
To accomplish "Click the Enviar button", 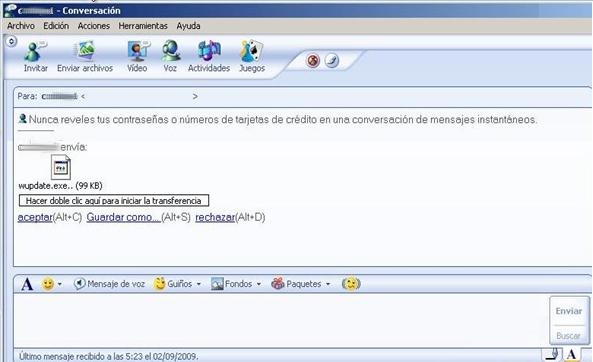I will point(569,311).
